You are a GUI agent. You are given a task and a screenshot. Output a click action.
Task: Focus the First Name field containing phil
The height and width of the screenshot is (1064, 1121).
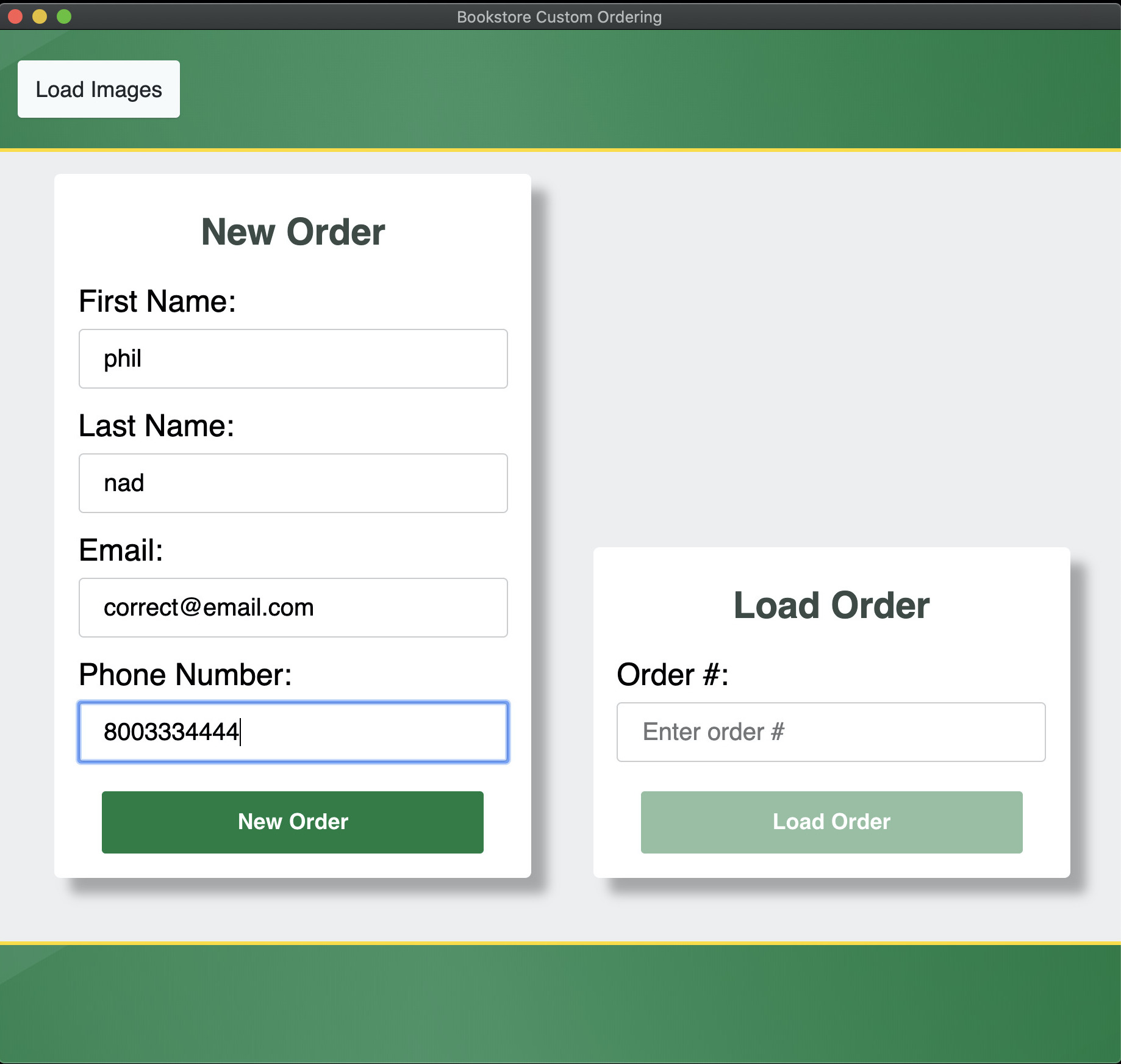click(293, 359)
